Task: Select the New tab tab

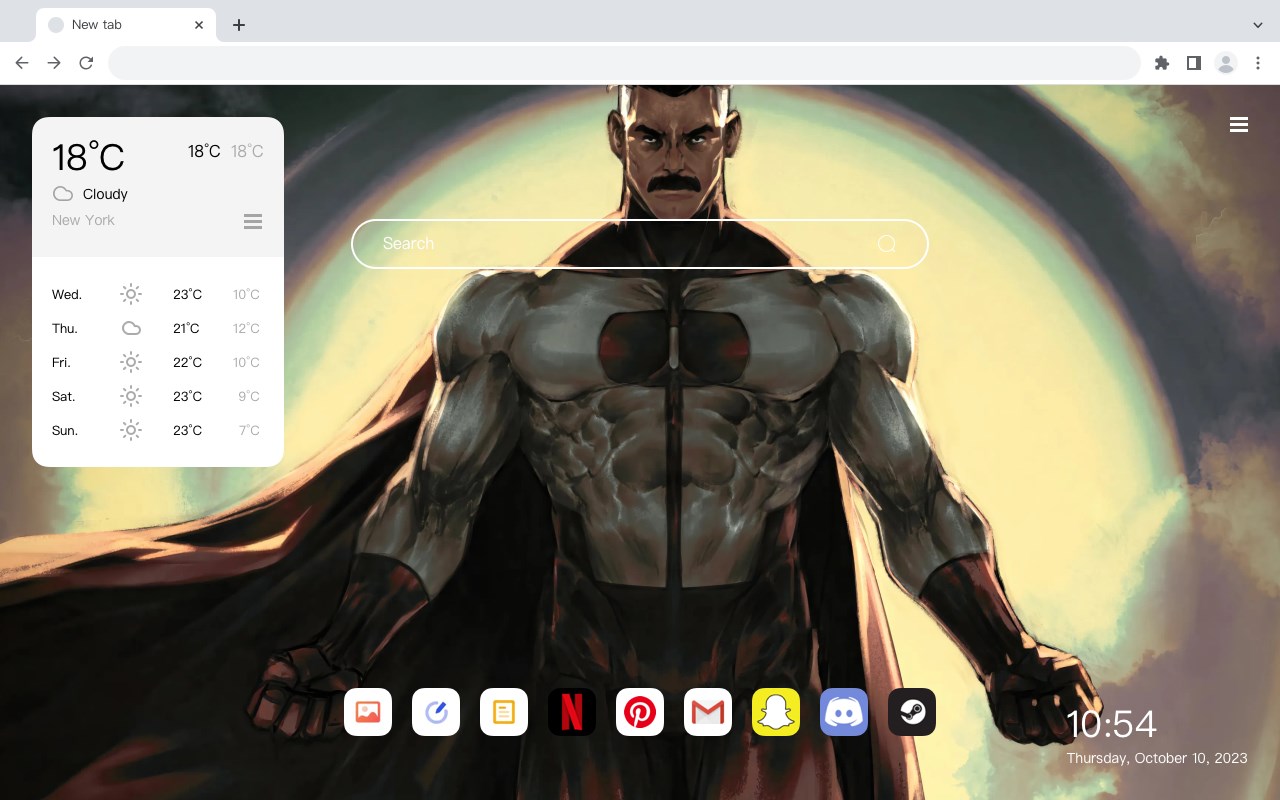Action: [x=126, y=25]
